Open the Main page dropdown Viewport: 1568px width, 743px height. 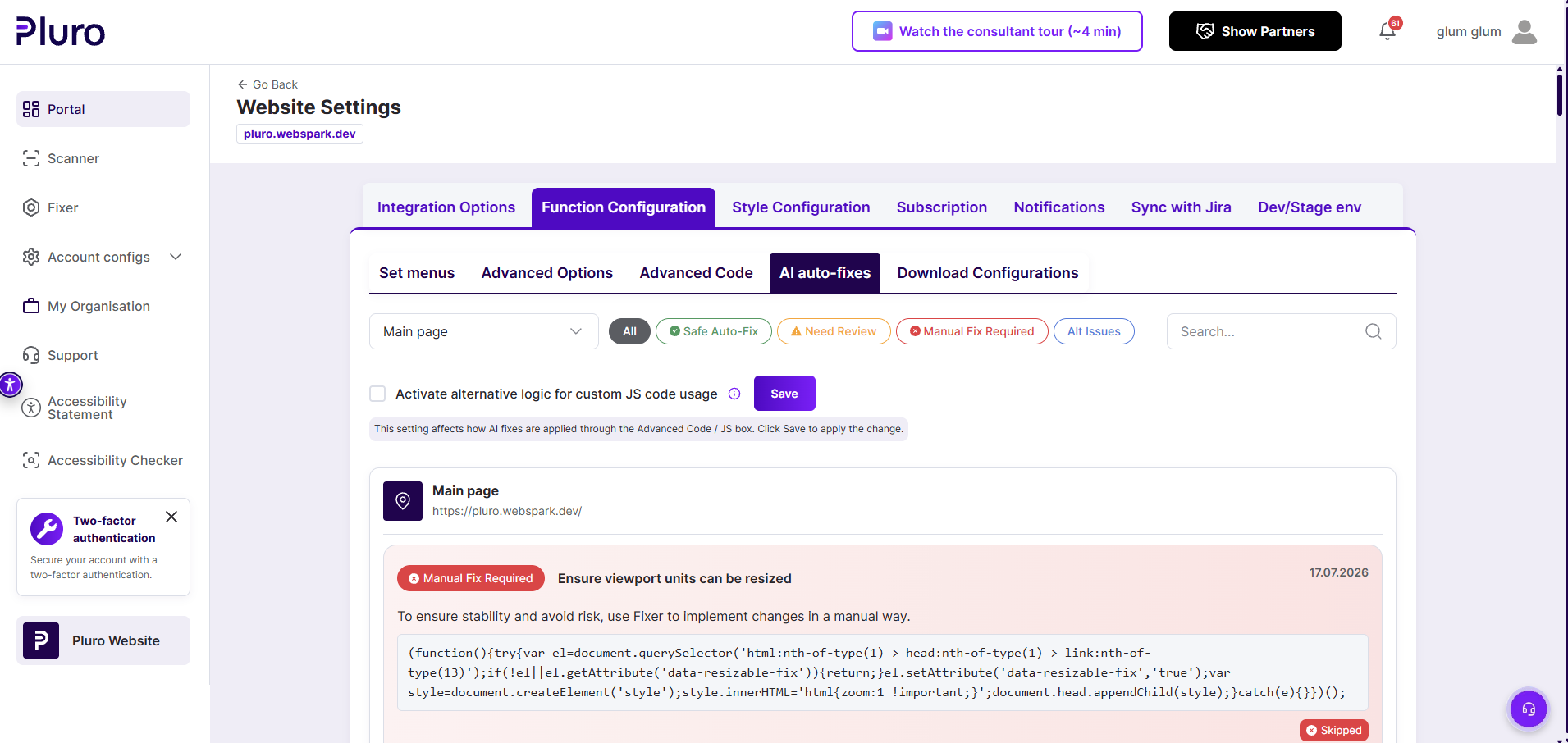[483, 331]
